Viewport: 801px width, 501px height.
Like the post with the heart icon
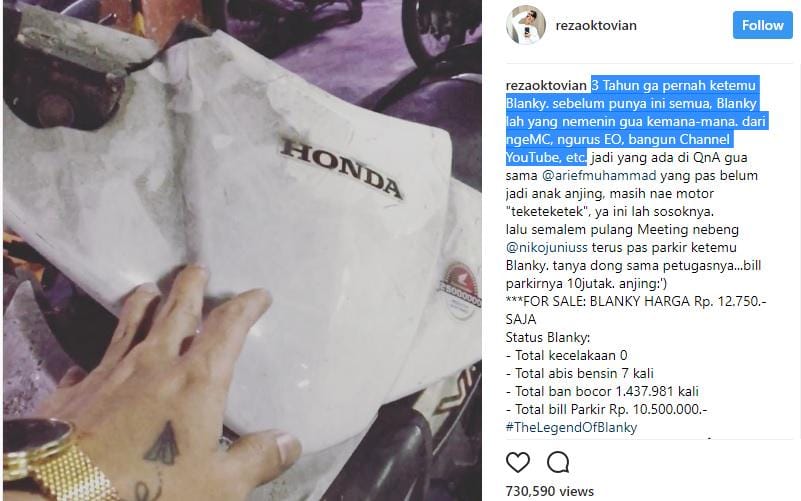point(517,462)
